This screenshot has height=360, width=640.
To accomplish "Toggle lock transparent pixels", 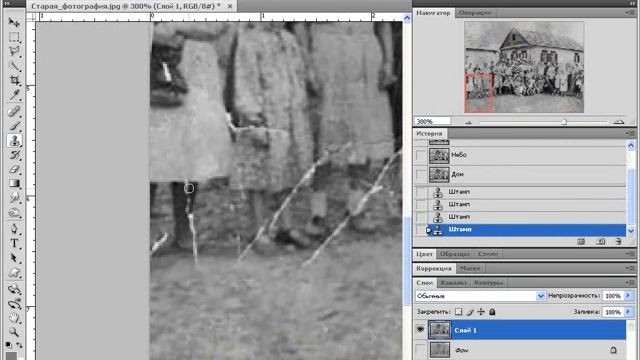I will (x=458, y=312).
